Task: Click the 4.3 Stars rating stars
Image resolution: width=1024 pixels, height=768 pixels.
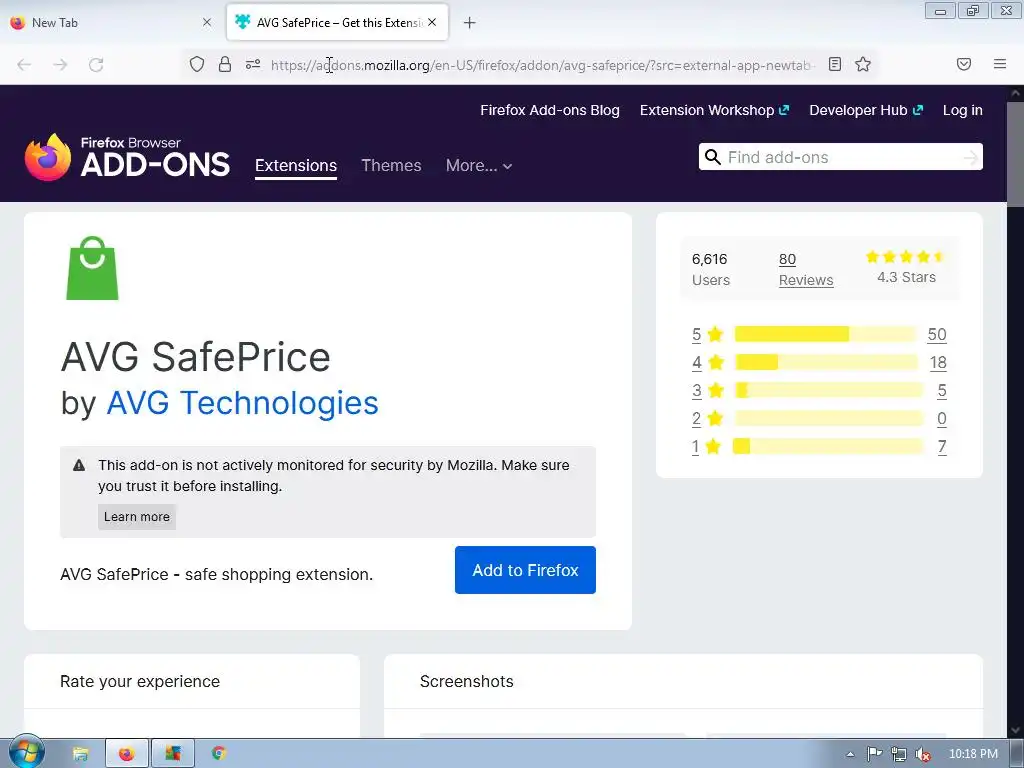Action: pos(906,257)
